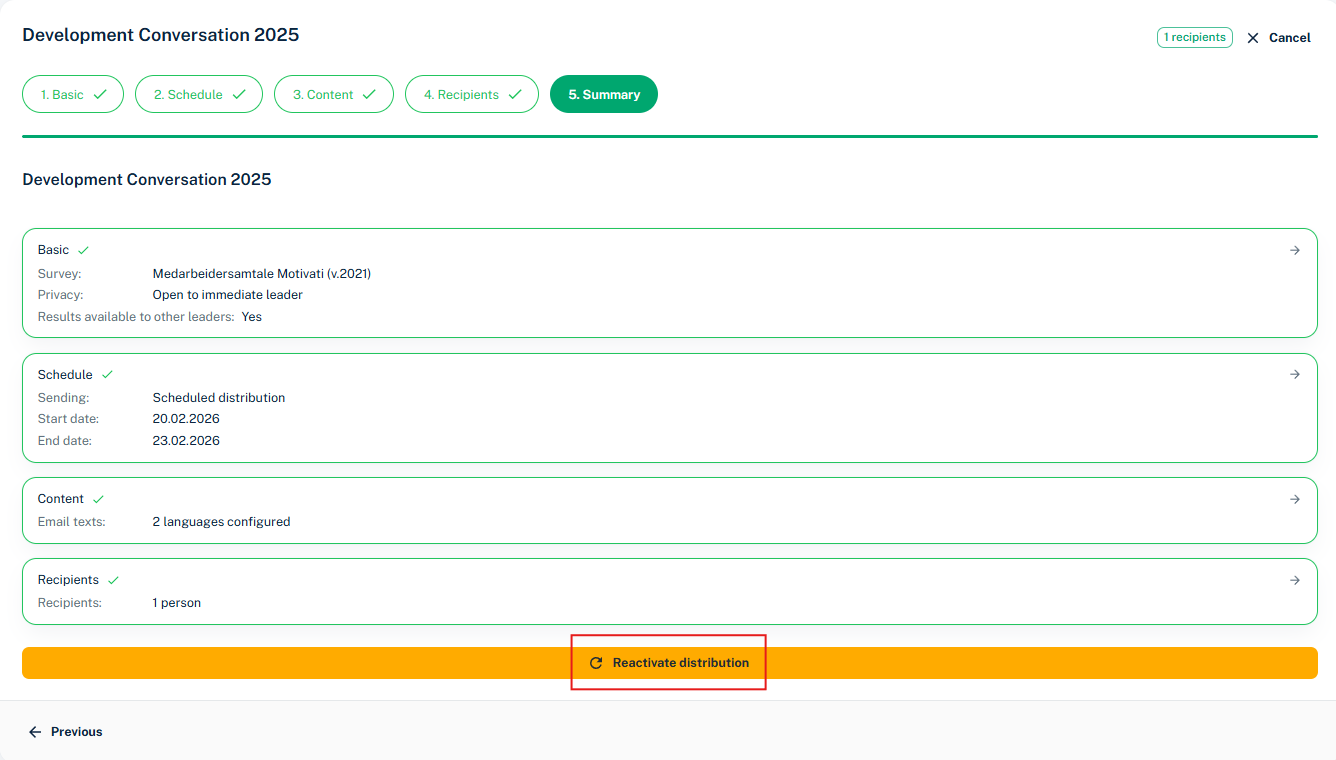This screenshot has width=1336, height=760.
Task: Click the checkmark in the 1. Basic step
Action: 99,95
